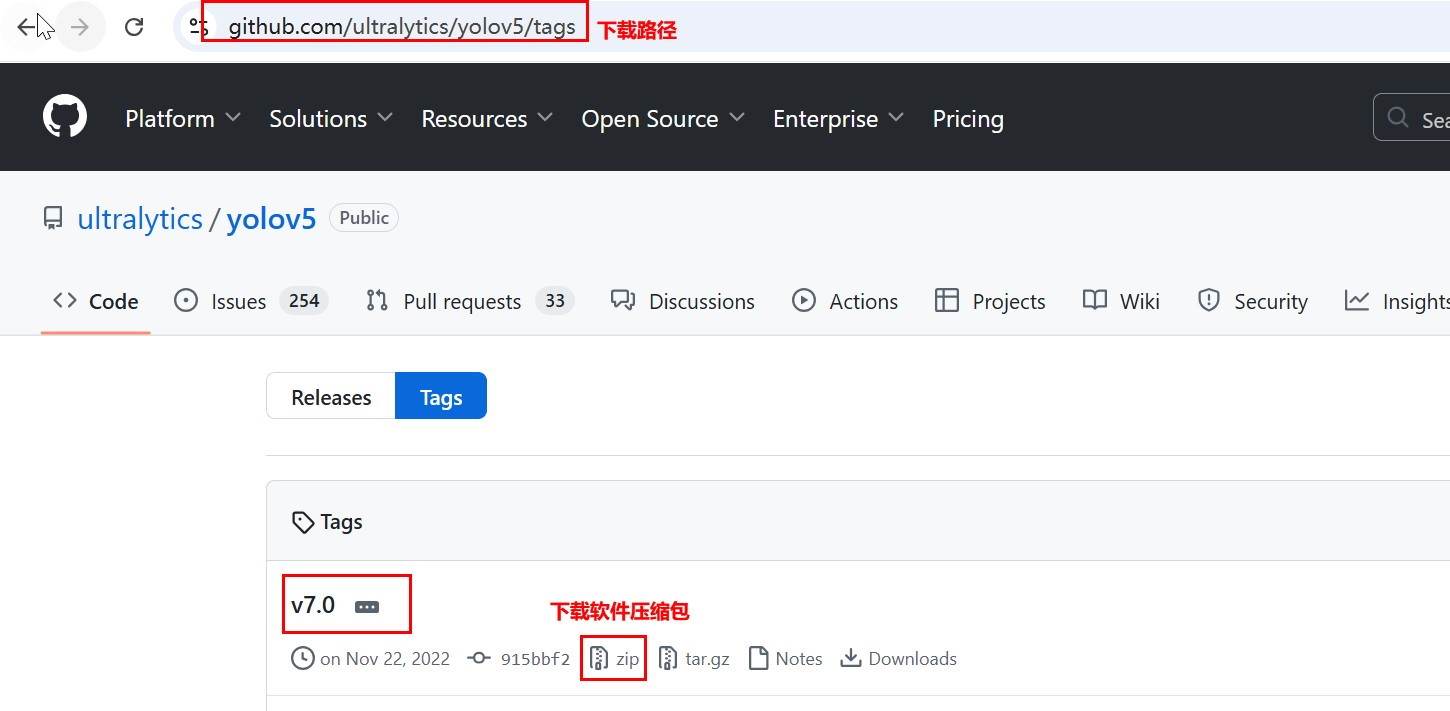
Task: Open the Discussions tab
Action: coord(683,301)
